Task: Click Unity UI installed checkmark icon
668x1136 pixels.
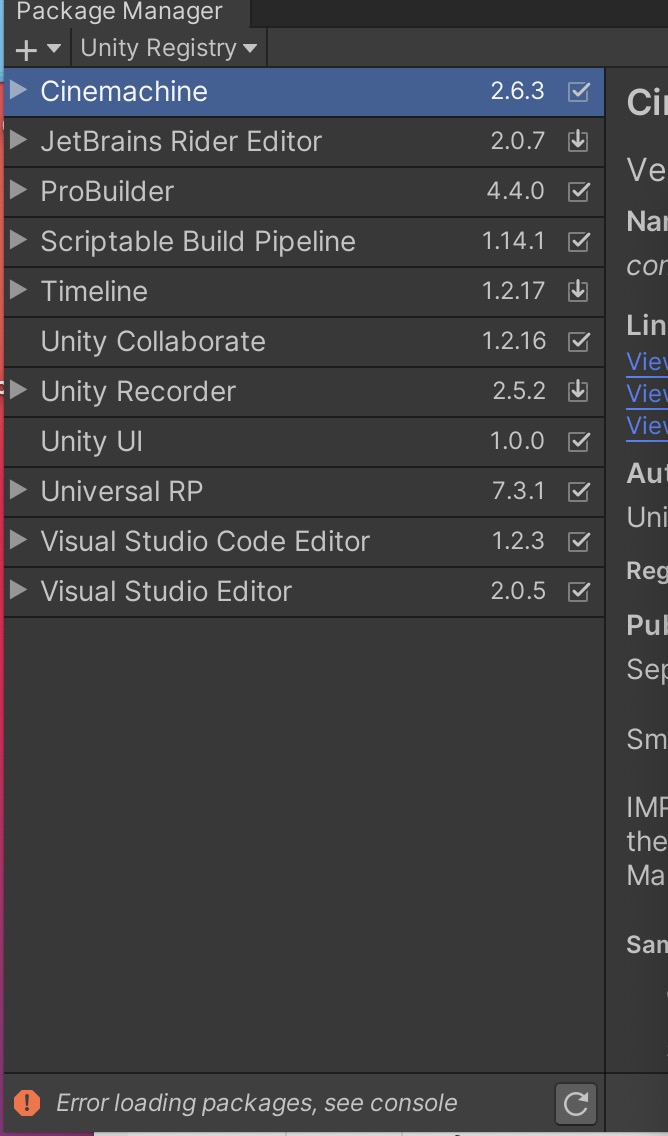Action: click(578, 441)
